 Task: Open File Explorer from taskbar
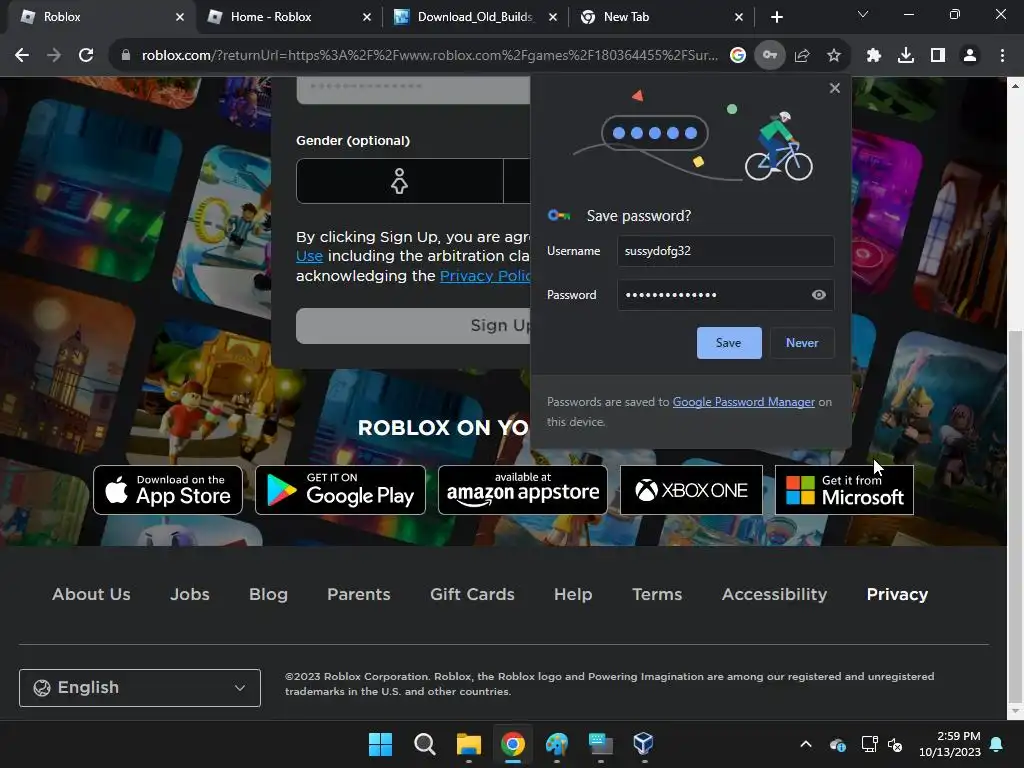pyautogui.click(x=468, y=744)
